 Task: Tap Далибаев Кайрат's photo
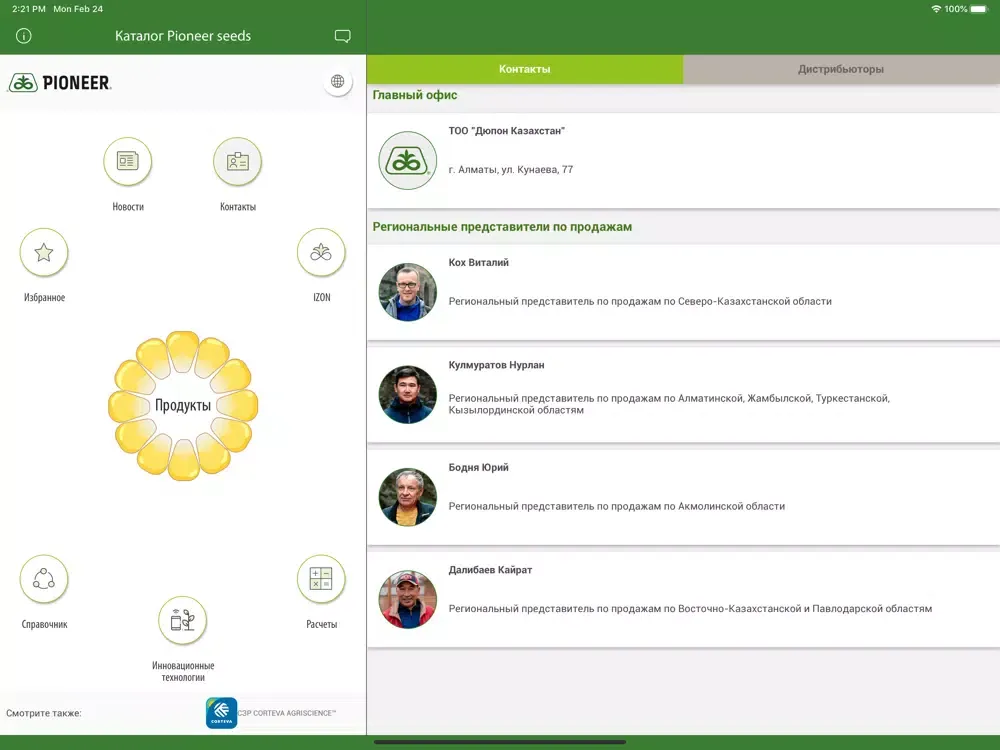(408, 599)
